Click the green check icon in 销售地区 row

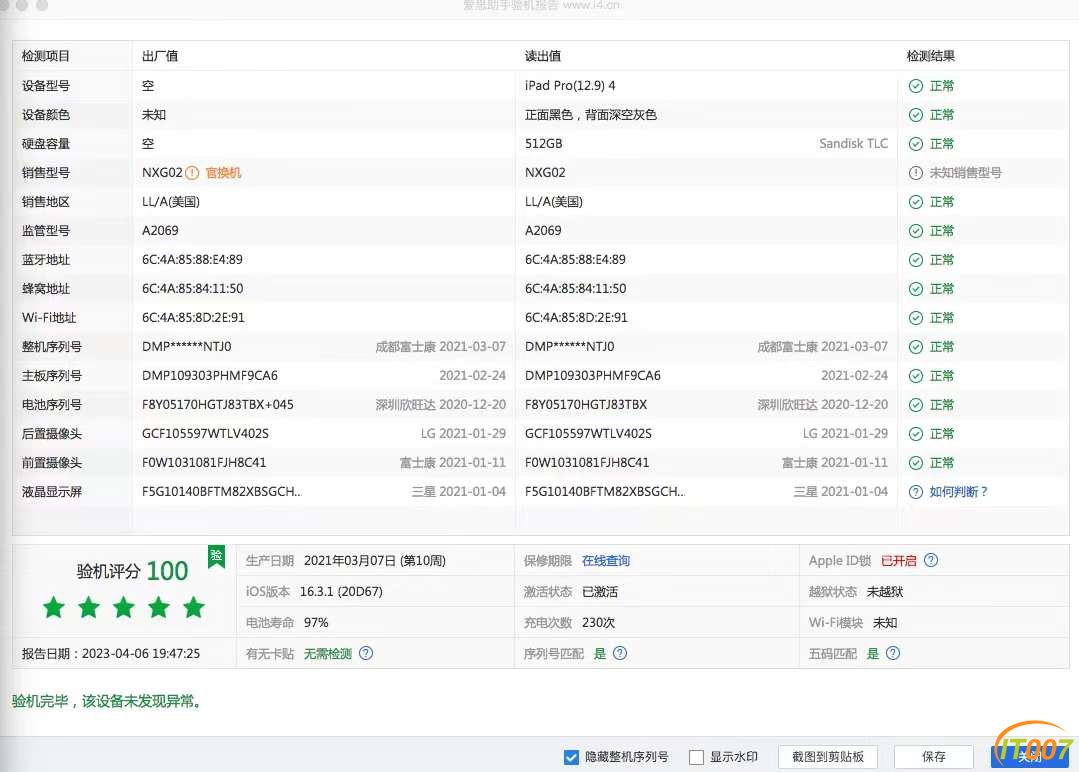point(916,202)
